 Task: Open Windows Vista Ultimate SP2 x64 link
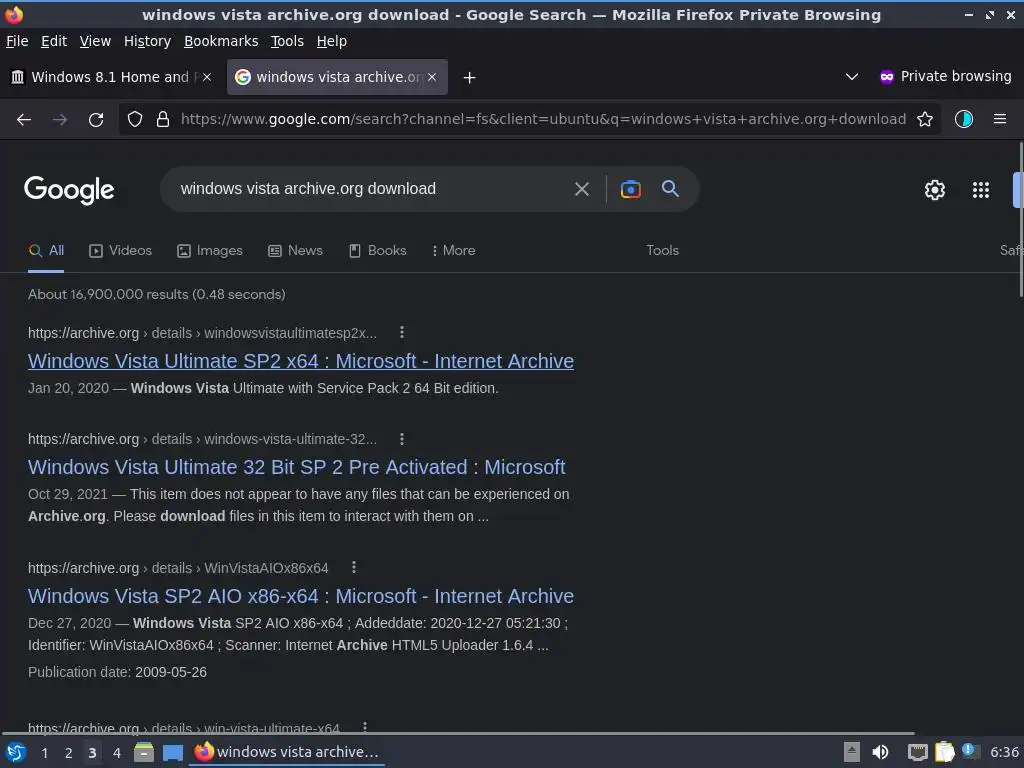point(301,361)
